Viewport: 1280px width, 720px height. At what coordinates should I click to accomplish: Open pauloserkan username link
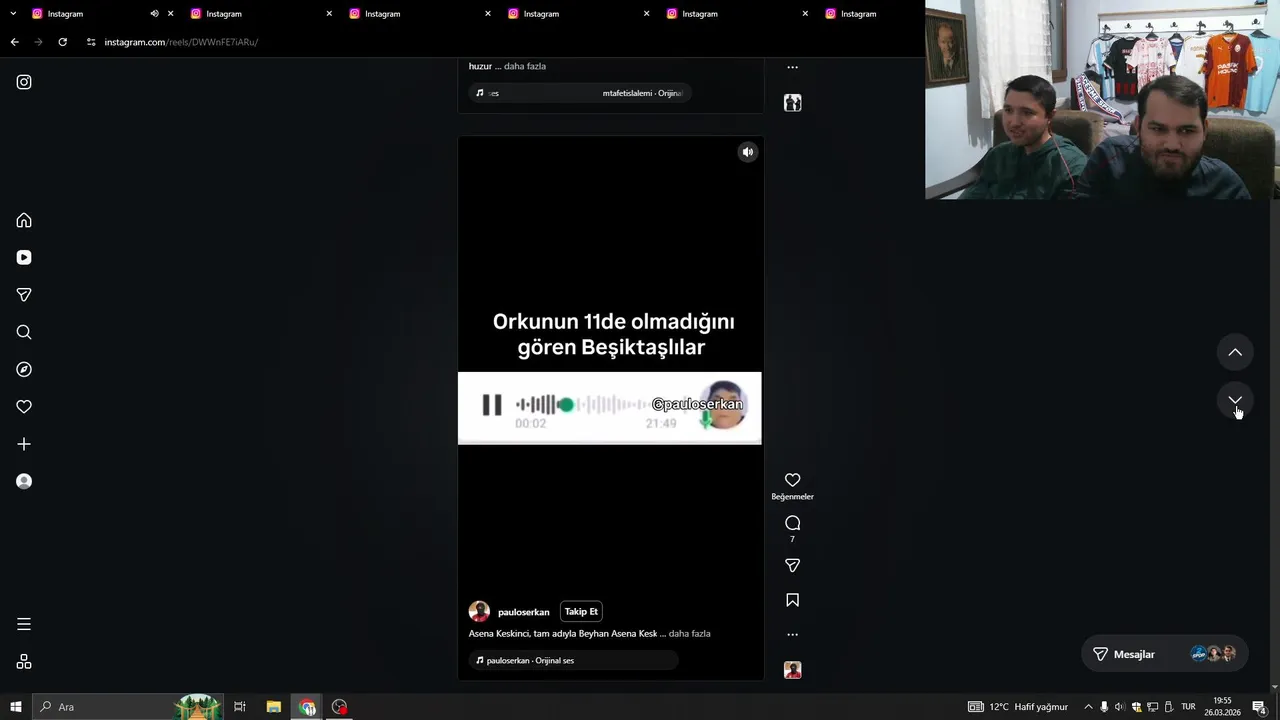pos(524,612)
